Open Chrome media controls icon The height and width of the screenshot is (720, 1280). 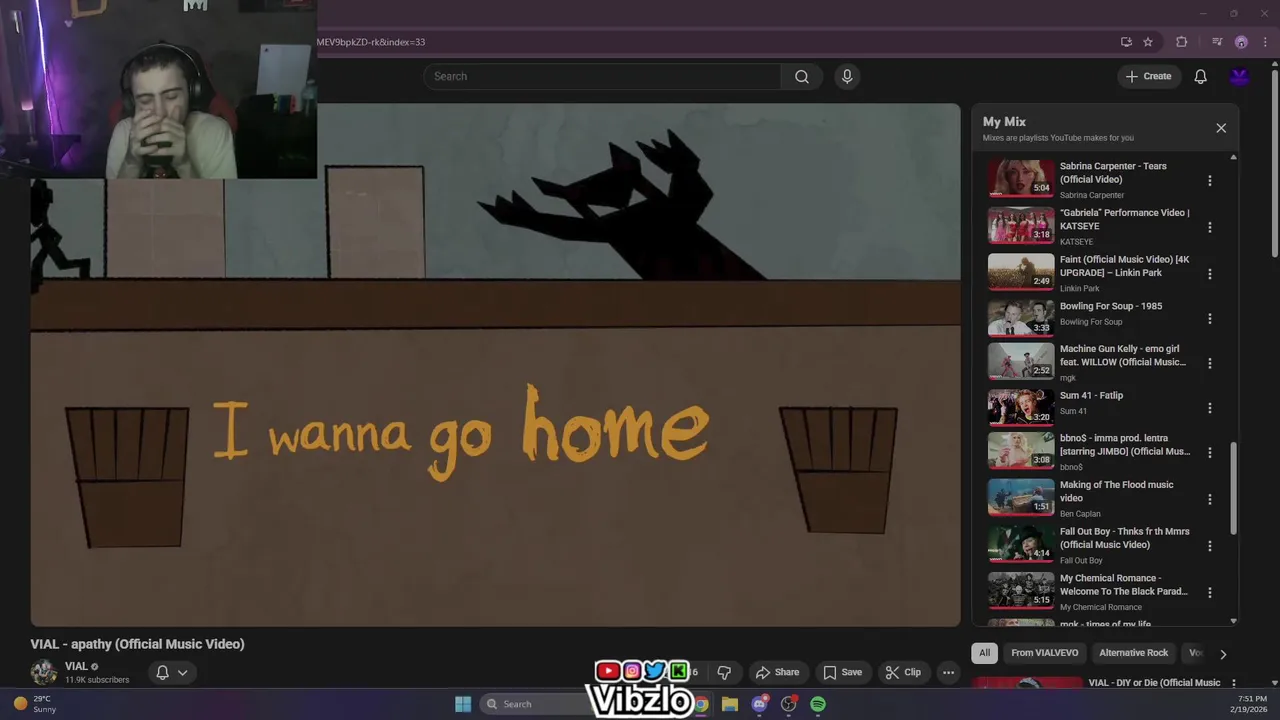(1217, 42)
